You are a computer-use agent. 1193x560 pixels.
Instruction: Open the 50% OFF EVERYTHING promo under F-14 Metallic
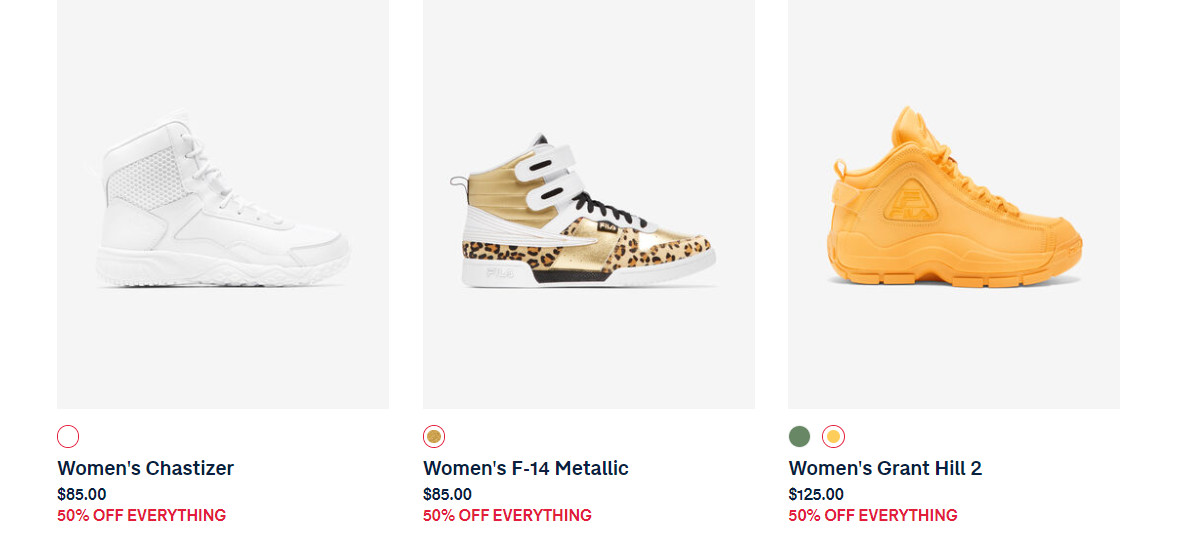(x=507, y=516)
